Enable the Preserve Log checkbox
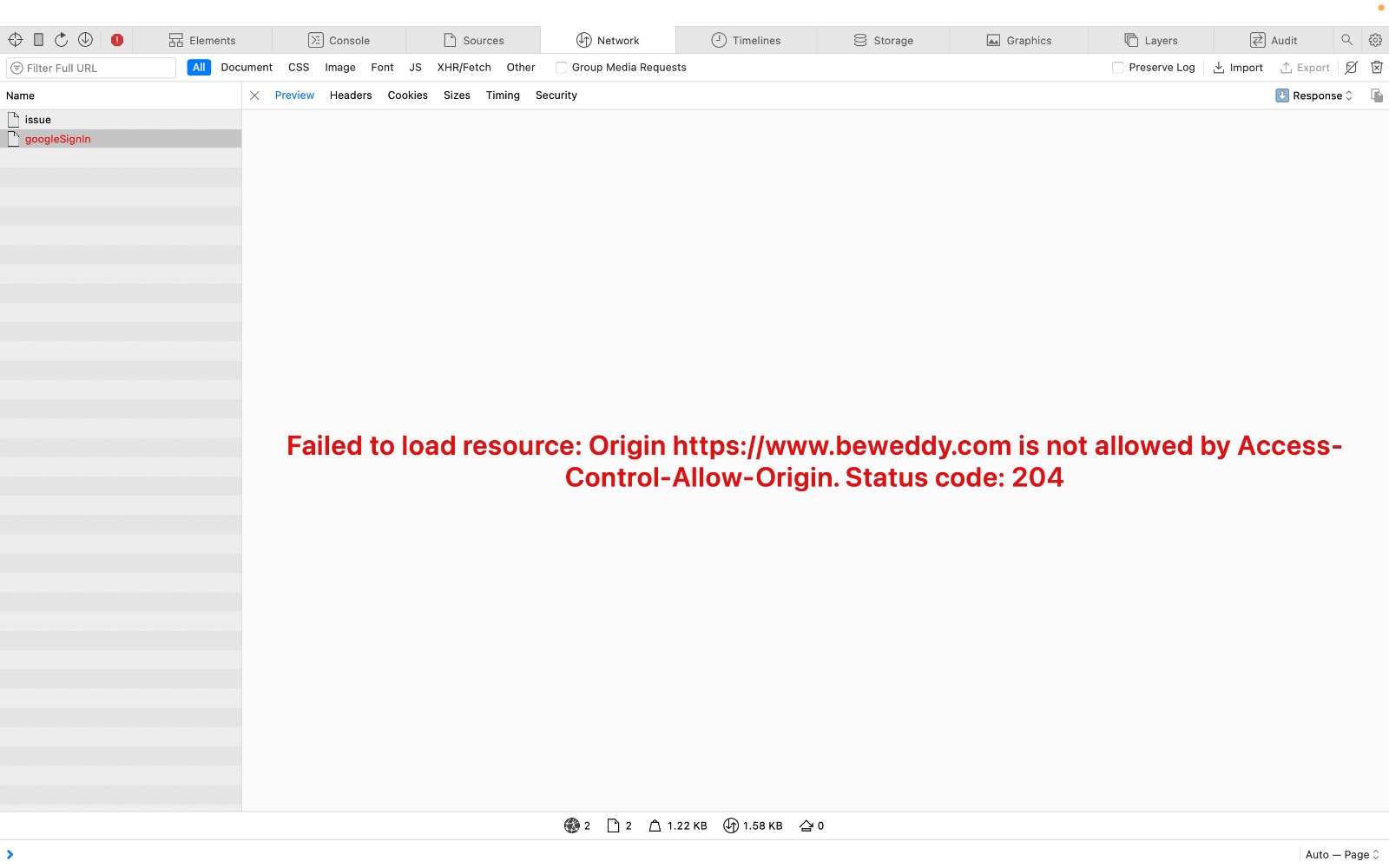Screen dimensions: 1389x868 tap(1118, 68)
